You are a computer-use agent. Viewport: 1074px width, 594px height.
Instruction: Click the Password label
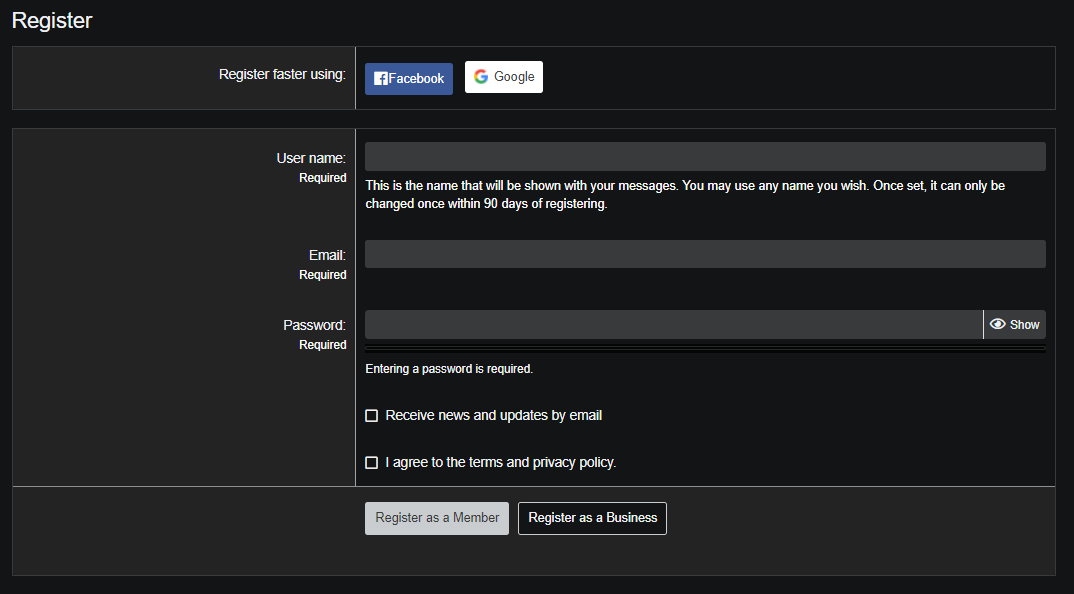(314, 325)
